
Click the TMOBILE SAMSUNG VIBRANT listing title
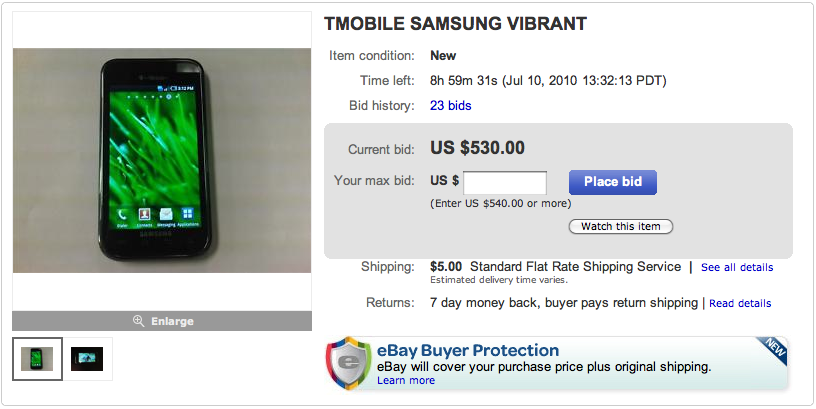tap(455, 24)
